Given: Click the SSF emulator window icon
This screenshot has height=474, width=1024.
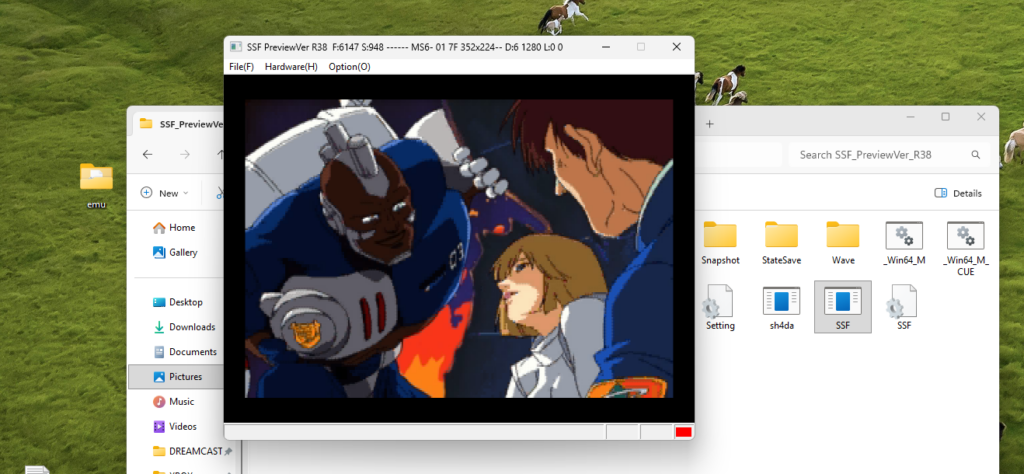Looking at the screenshot, I should coord(235,47).
